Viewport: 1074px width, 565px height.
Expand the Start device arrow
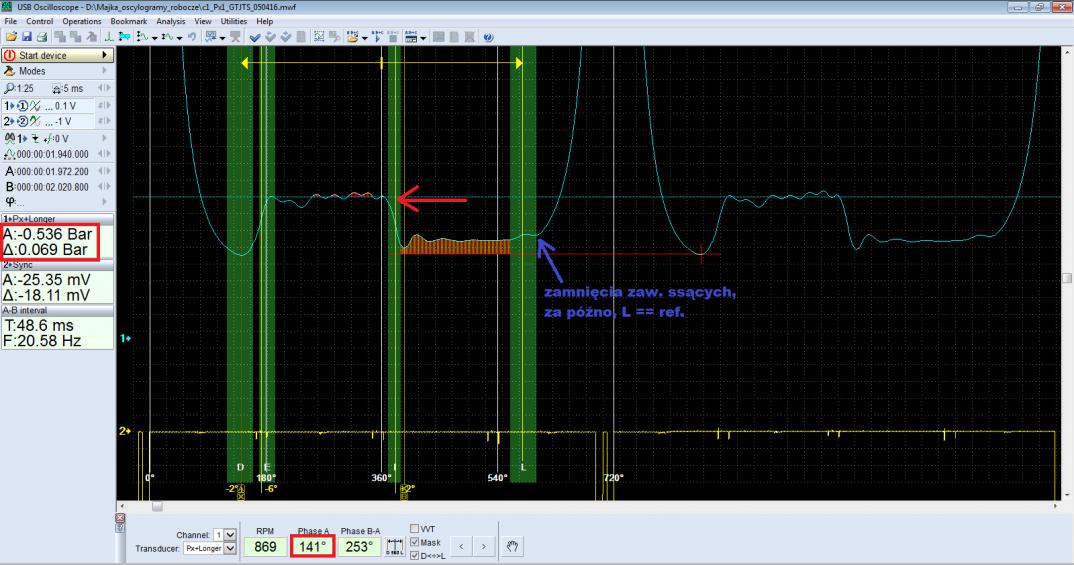pyautogui.click(x=105, y=55)
